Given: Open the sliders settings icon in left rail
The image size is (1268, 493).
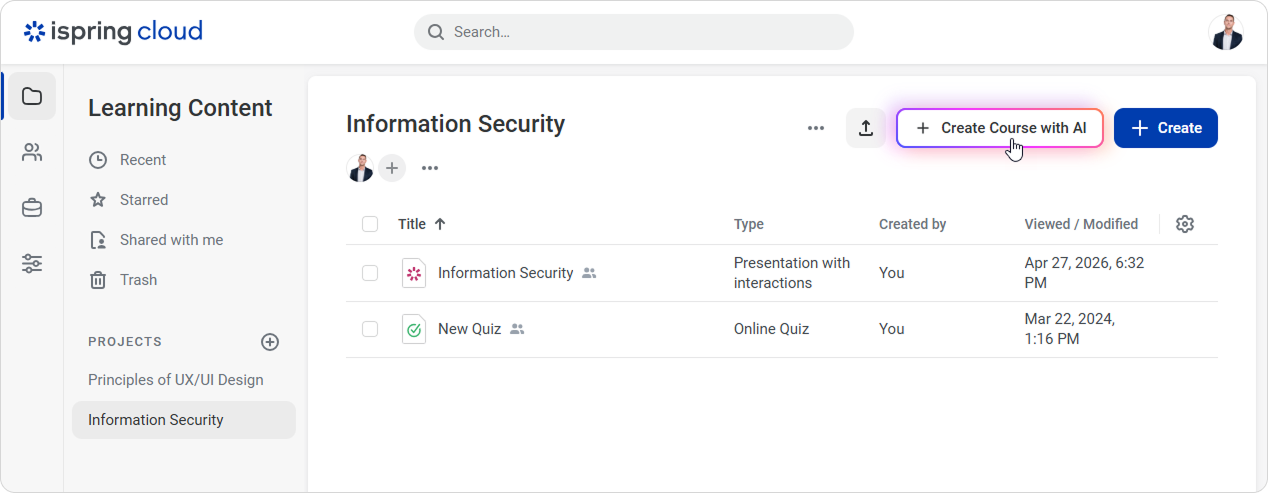Looking at the screenshot, I should [x=32, y=264].
